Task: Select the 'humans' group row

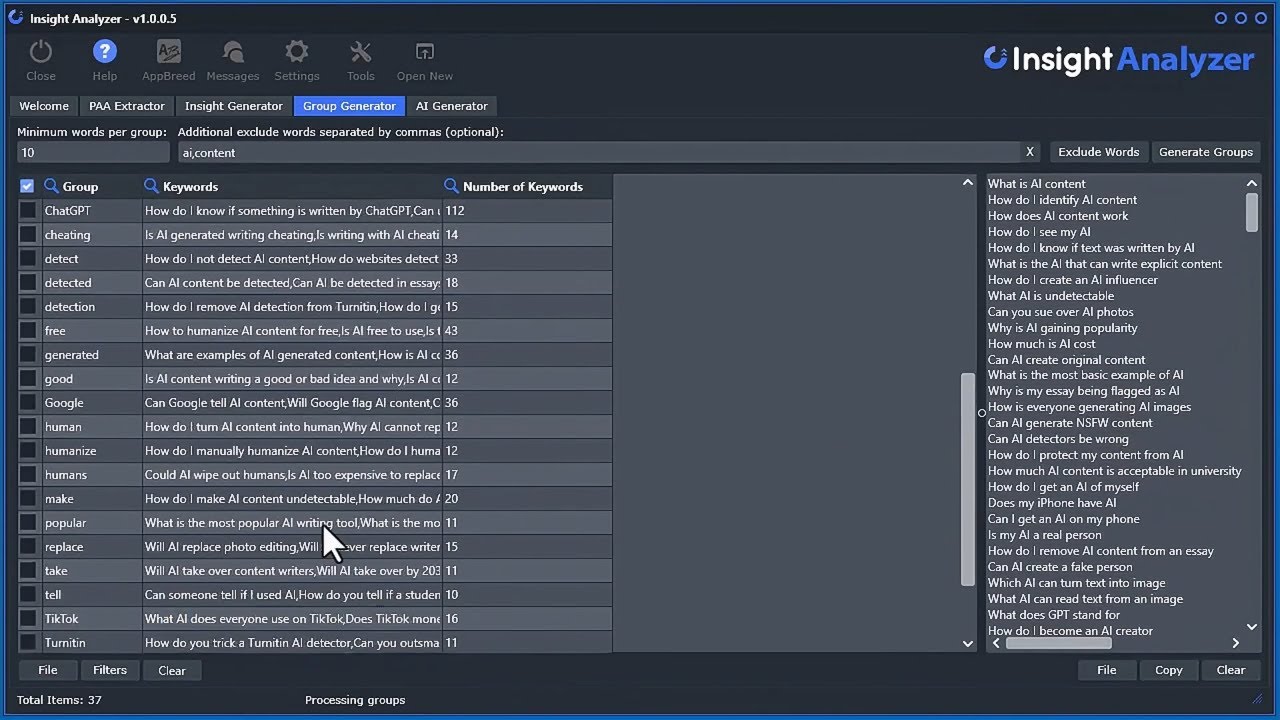Action: (315, 475)
